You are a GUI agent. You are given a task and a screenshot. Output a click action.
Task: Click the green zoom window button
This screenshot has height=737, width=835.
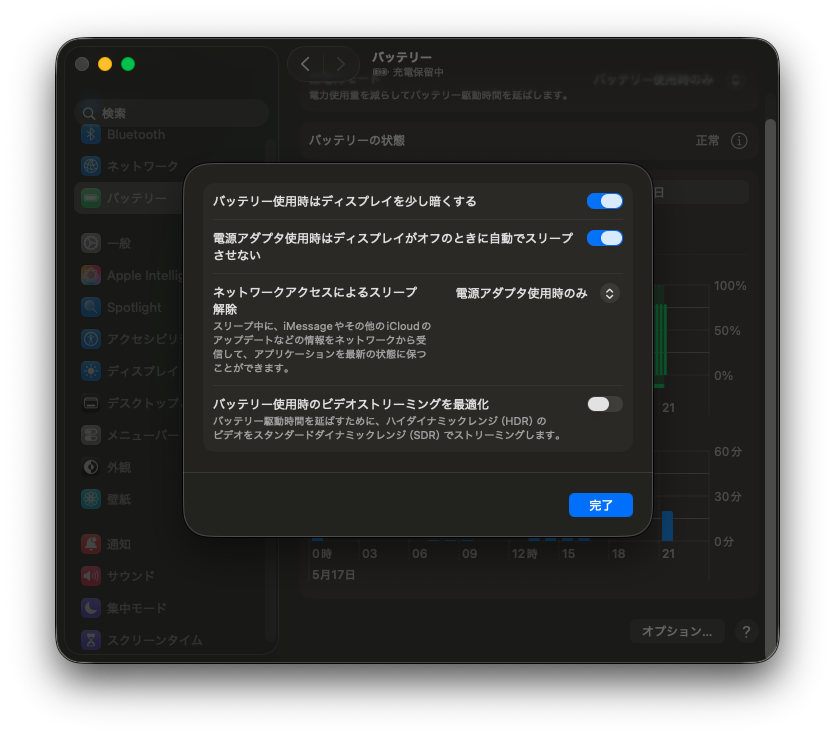(128, 64)
